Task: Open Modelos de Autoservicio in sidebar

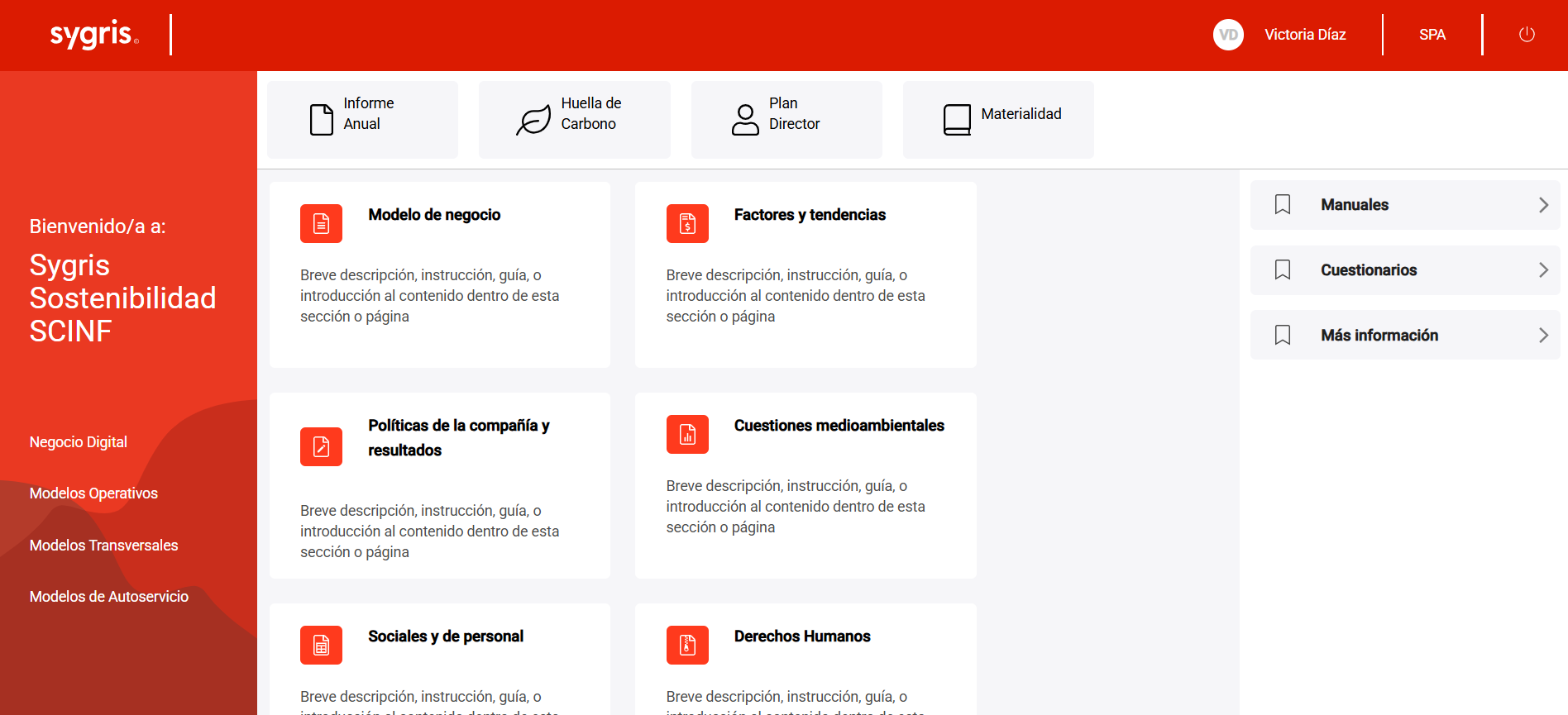Action: point(109,597)
